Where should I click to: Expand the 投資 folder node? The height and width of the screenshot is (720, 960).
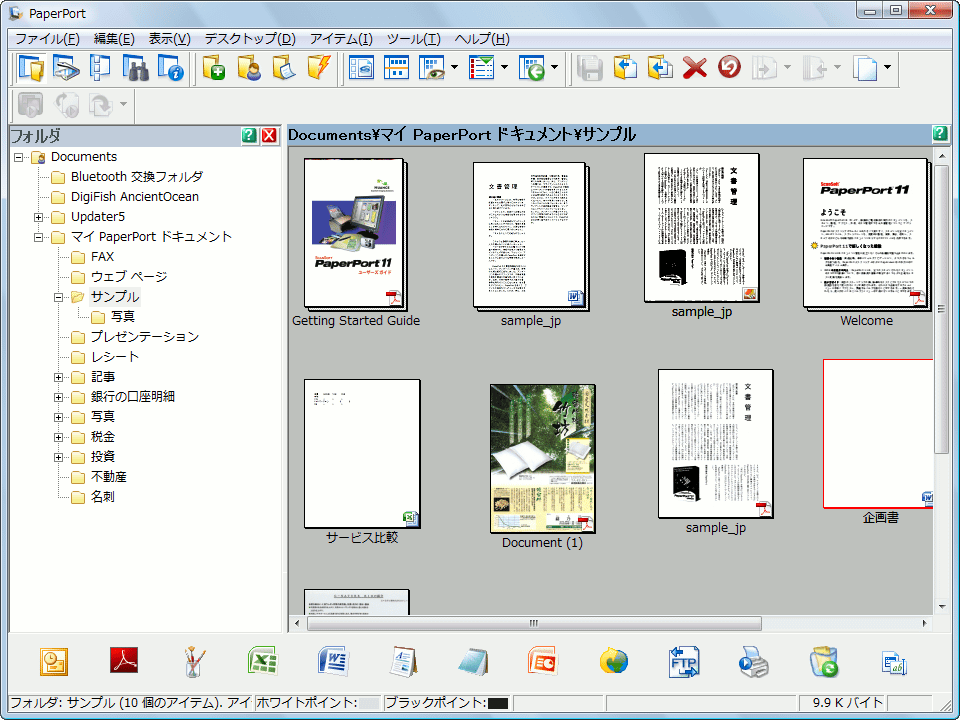pos(59,457)
